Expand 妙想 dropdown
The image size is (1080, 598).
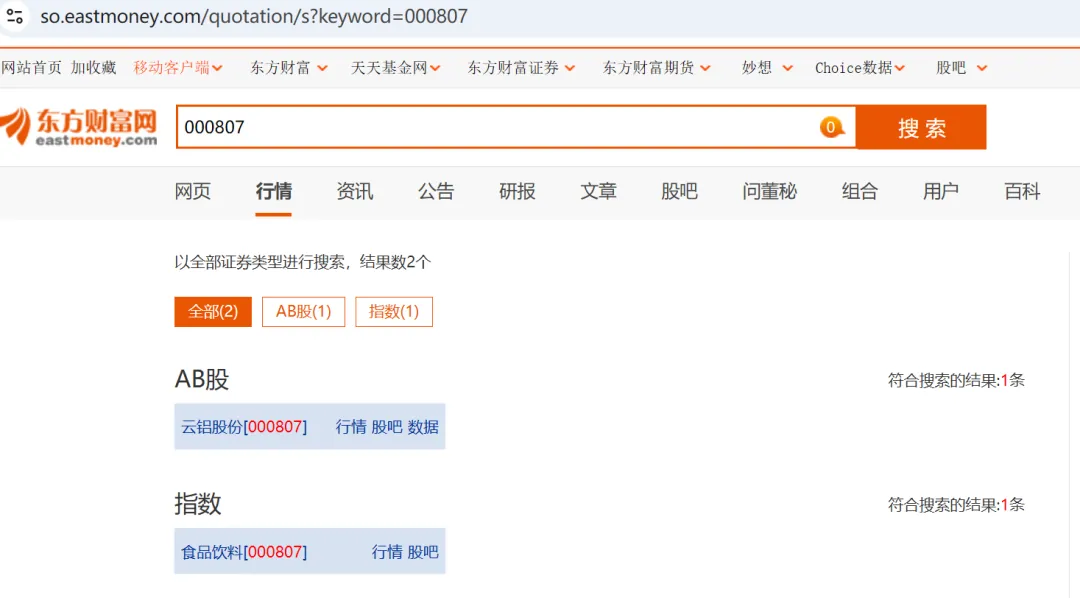(x=767, y=68)
